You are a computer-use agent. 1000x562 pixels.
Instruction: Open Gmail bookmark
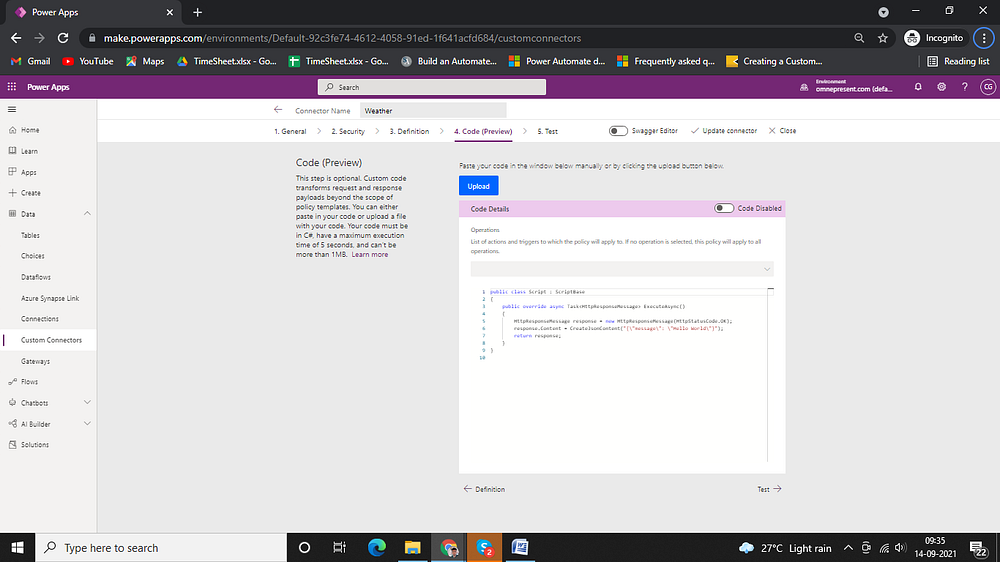(30, 61)
